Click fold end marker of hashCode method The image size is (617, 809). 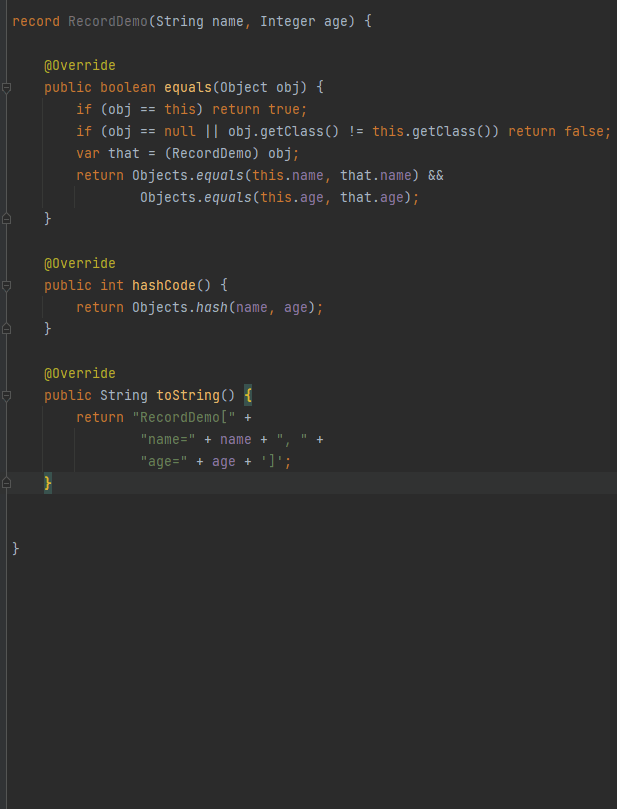6,329
